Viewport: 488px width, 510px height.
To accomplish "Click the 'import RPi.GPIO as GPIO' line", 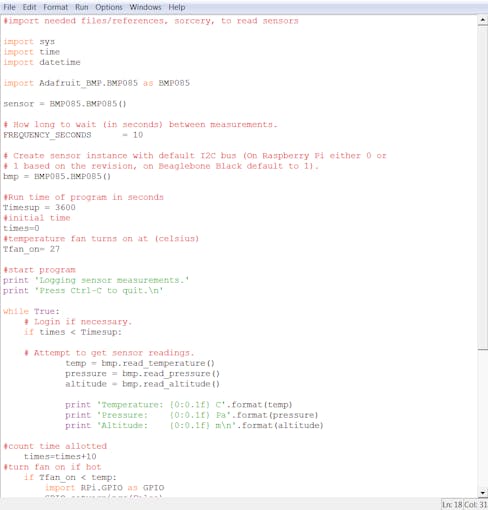I will tap(105, 488).
